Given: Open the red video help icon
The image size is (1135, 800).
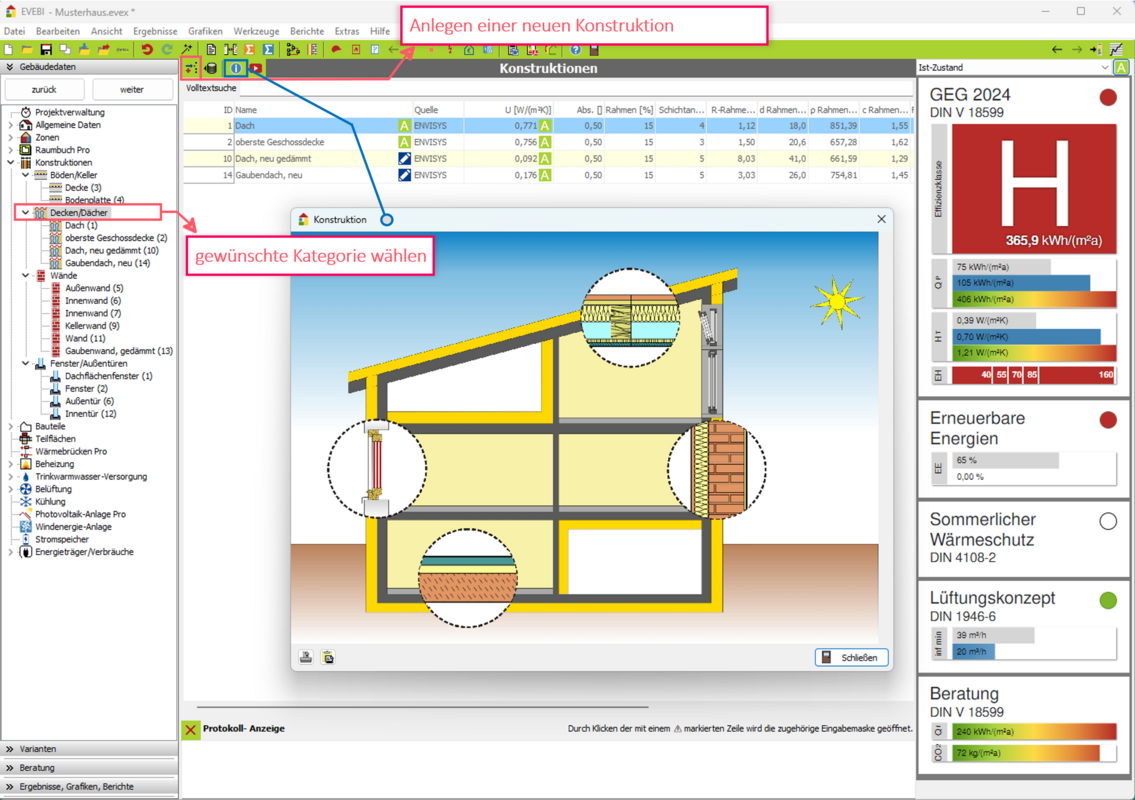Looking at the screenshot, I should [256, 68].
